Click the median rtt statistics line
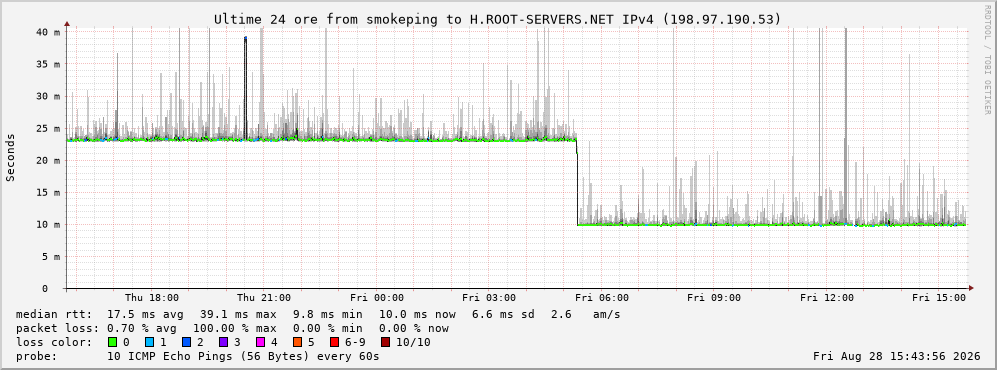The height and width of the screenshot is (370, 997). tap(318, 314)
